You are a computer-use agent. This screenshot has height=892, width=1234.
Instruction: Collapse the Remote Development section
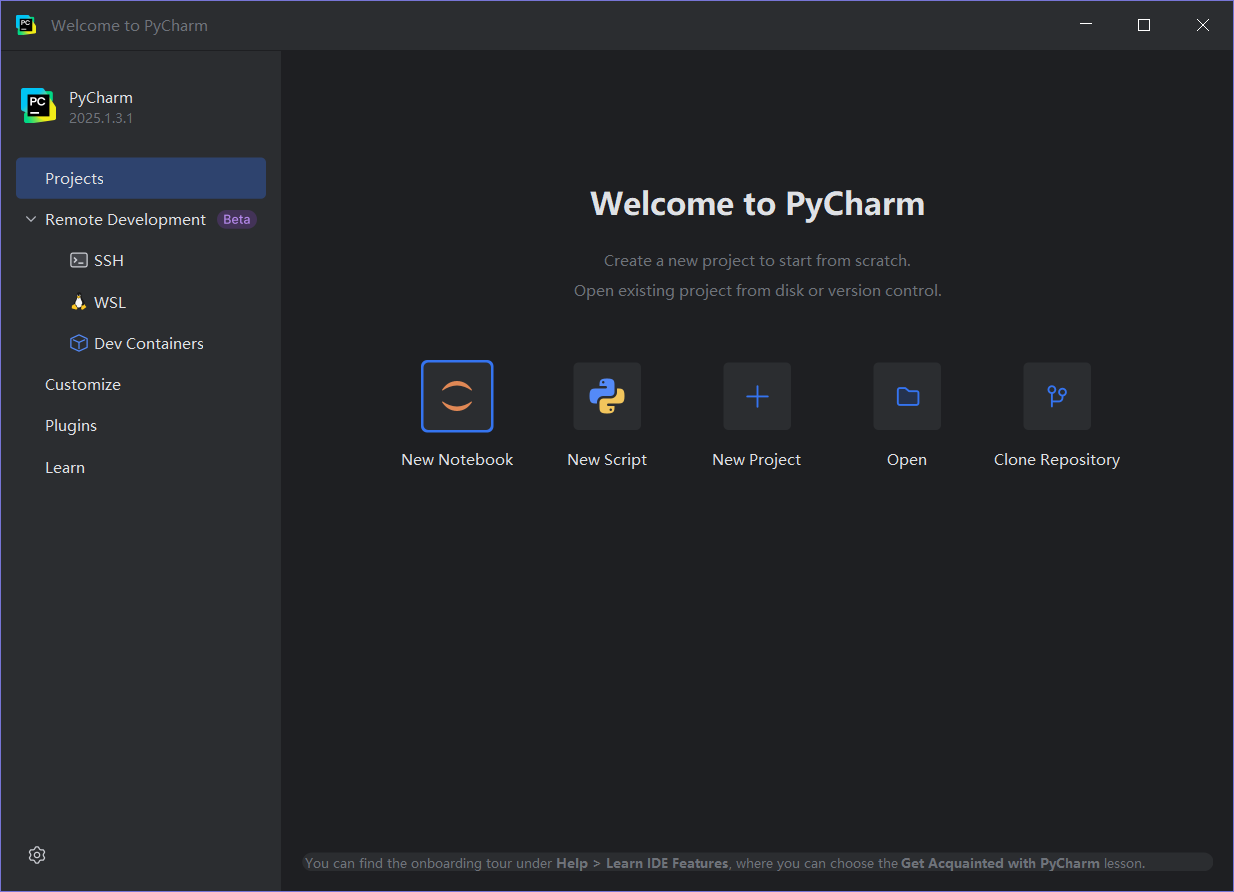coord(31,219)
